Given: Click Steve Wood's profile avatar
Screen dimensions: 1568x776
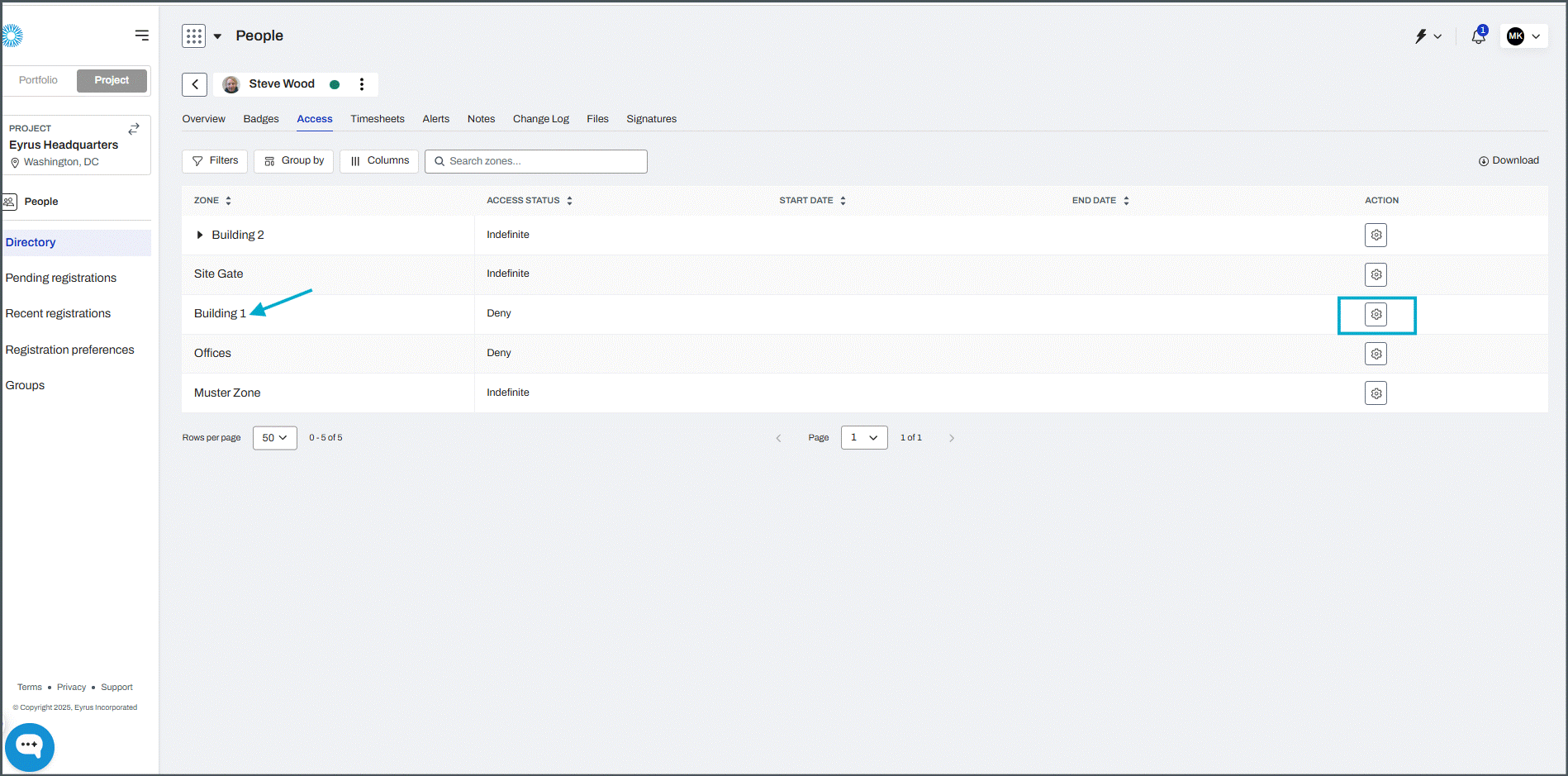Looking at the screenshot, I should (231, 84).
